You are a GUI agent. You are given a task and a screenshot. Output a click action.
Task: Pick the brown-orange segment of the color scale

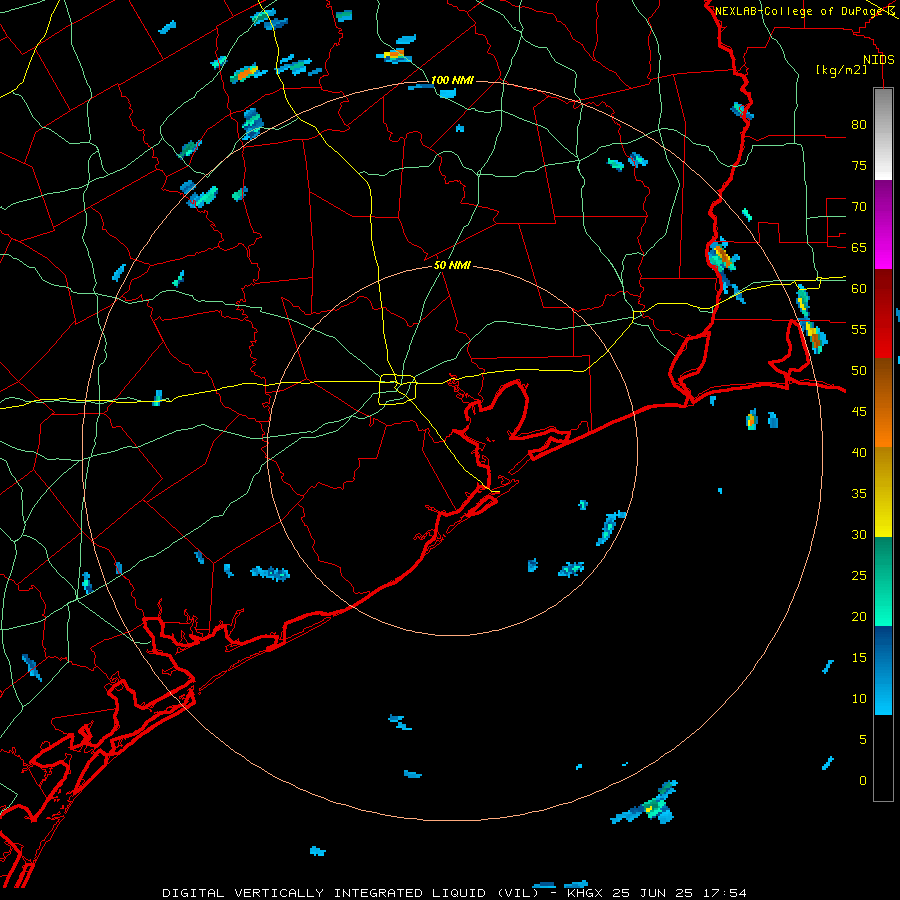(883, 402)
